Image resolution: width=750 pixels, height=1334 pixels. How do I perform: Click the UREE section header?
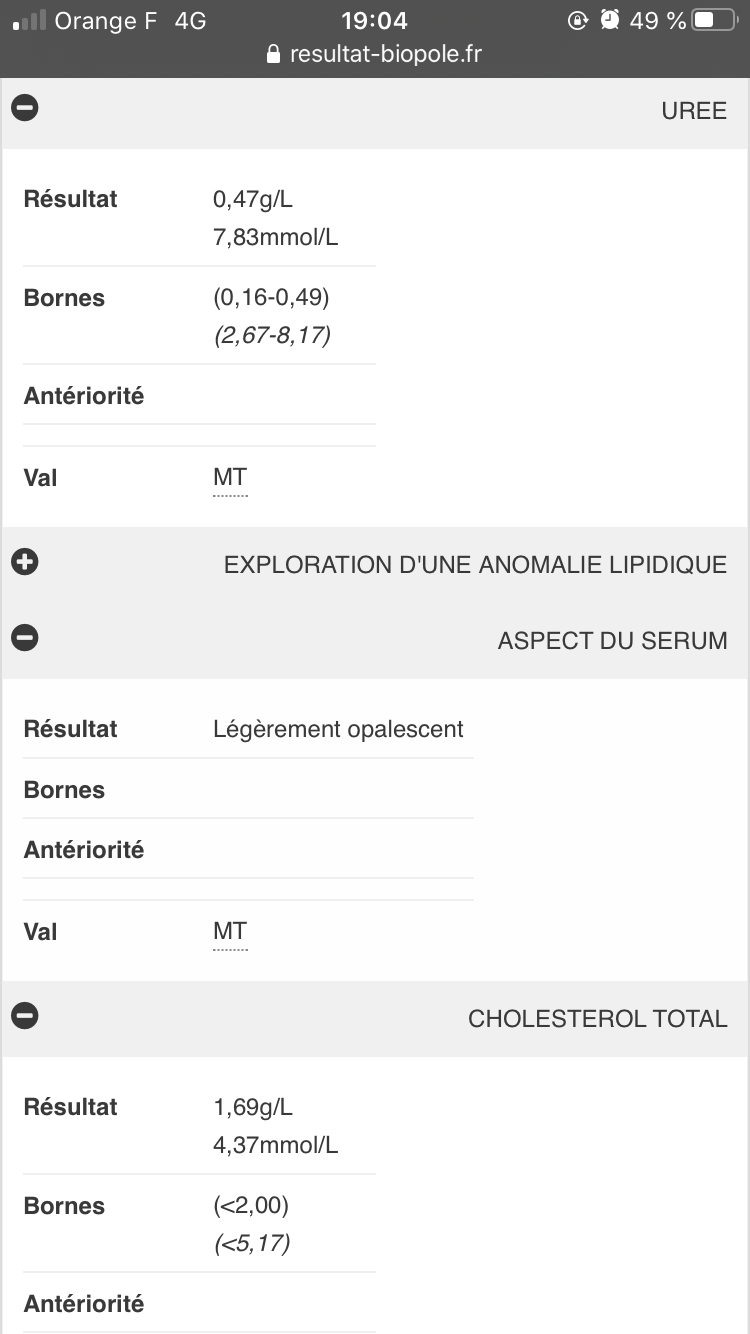pos(693,110)
